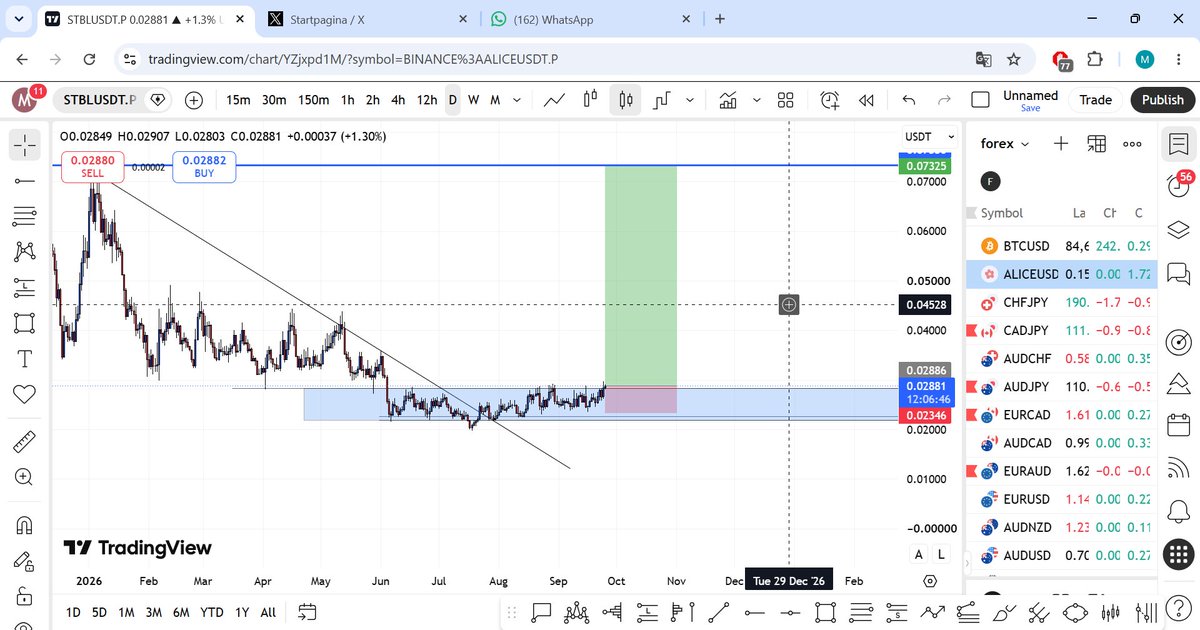Toggle Log scale with the L button
1200x630 pixels.
tap(941, 554)
